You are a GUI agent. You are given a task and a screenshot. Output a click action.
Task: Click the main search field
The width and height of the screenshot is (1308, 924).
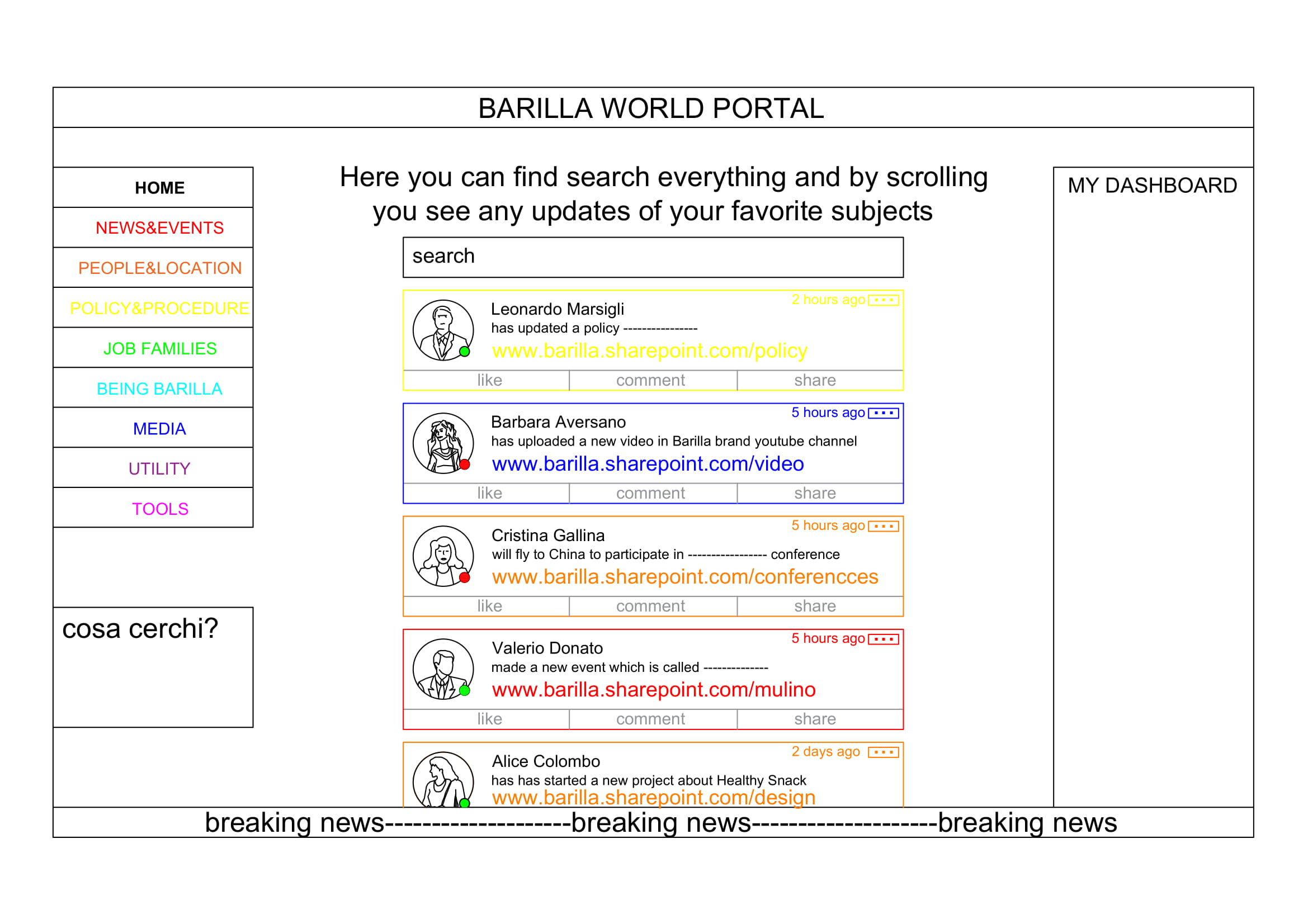(x=653, y=257)
